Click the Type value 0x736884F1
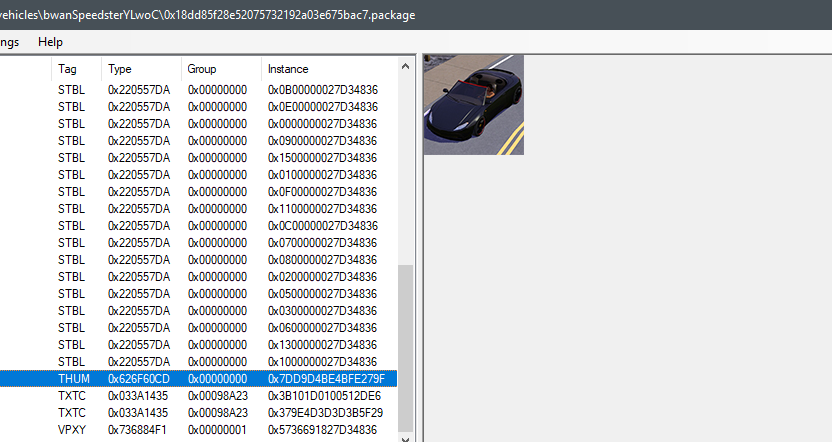This screenshot has height=442, width=832. (x=137, y=429)
